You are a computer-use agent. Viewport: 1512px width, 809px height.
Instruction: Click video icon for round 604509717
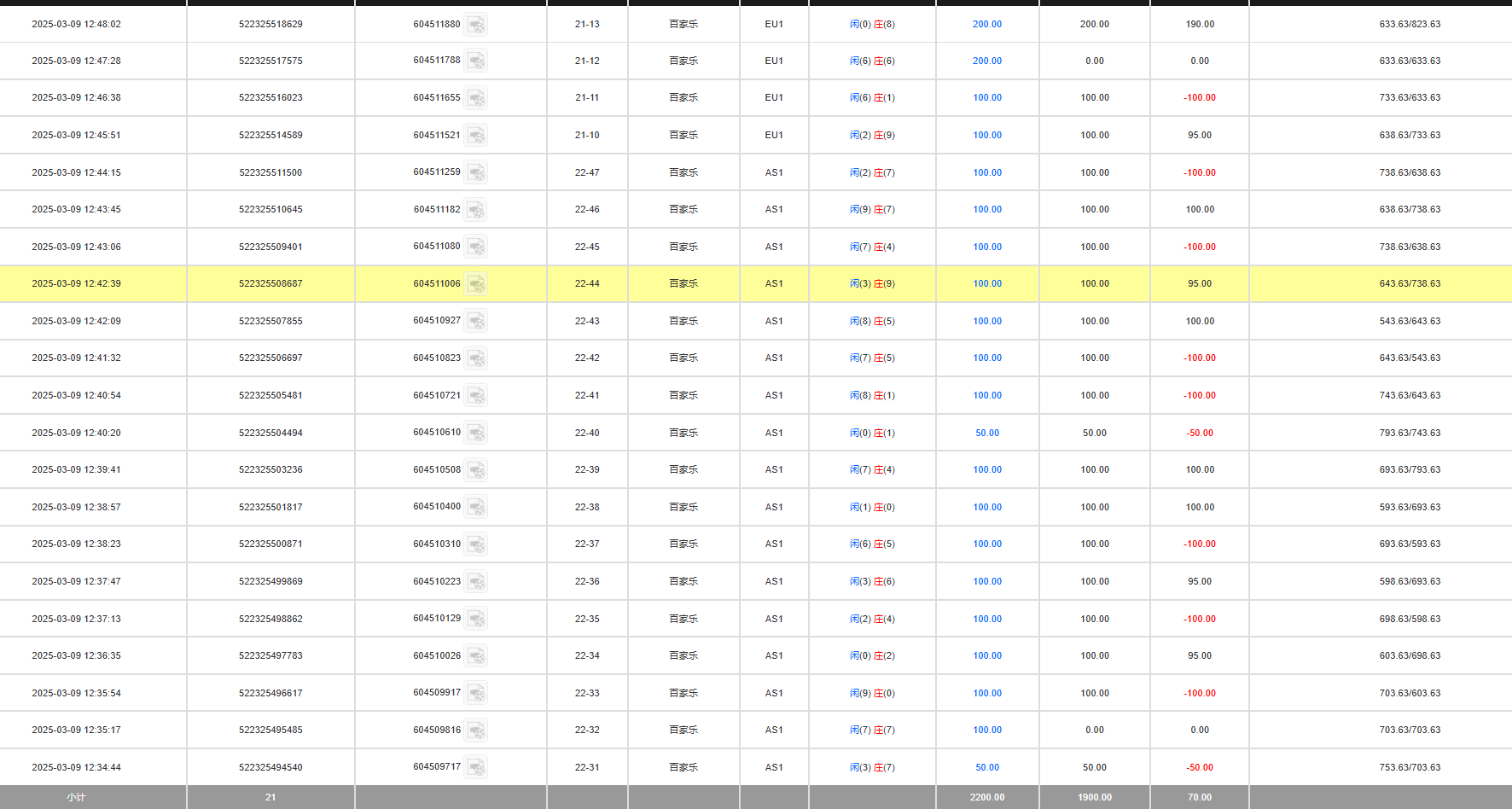tap(476, 768)
